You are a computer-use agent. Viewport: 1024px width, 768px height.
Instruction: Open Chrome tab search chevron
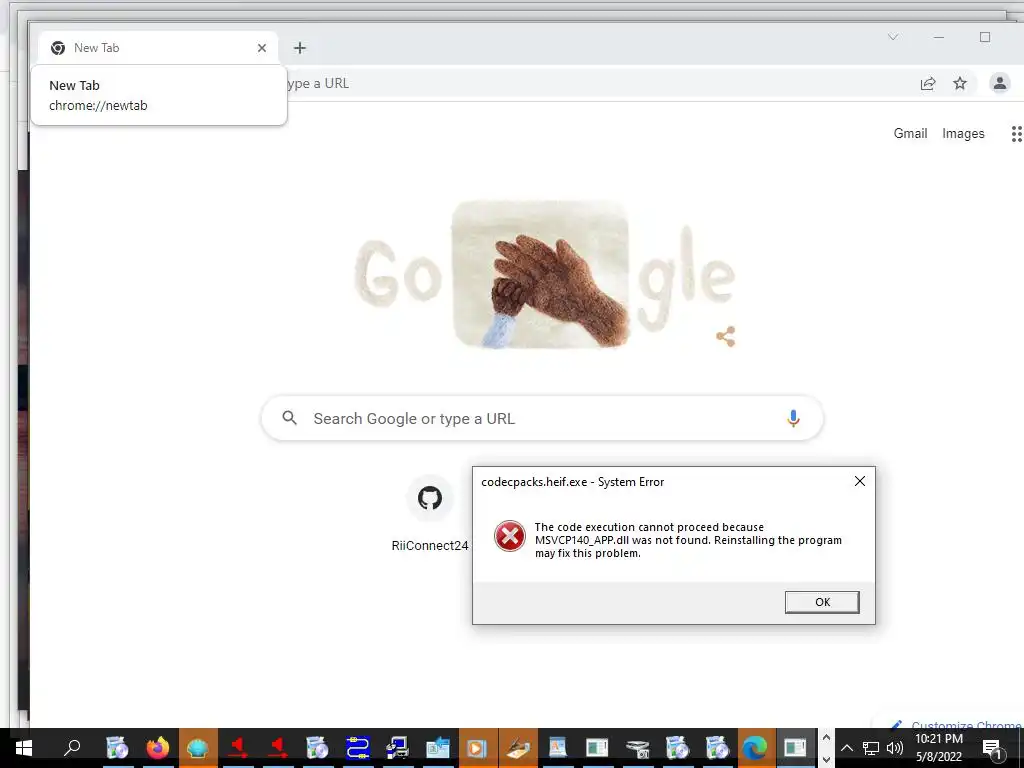tap(893, 37)
